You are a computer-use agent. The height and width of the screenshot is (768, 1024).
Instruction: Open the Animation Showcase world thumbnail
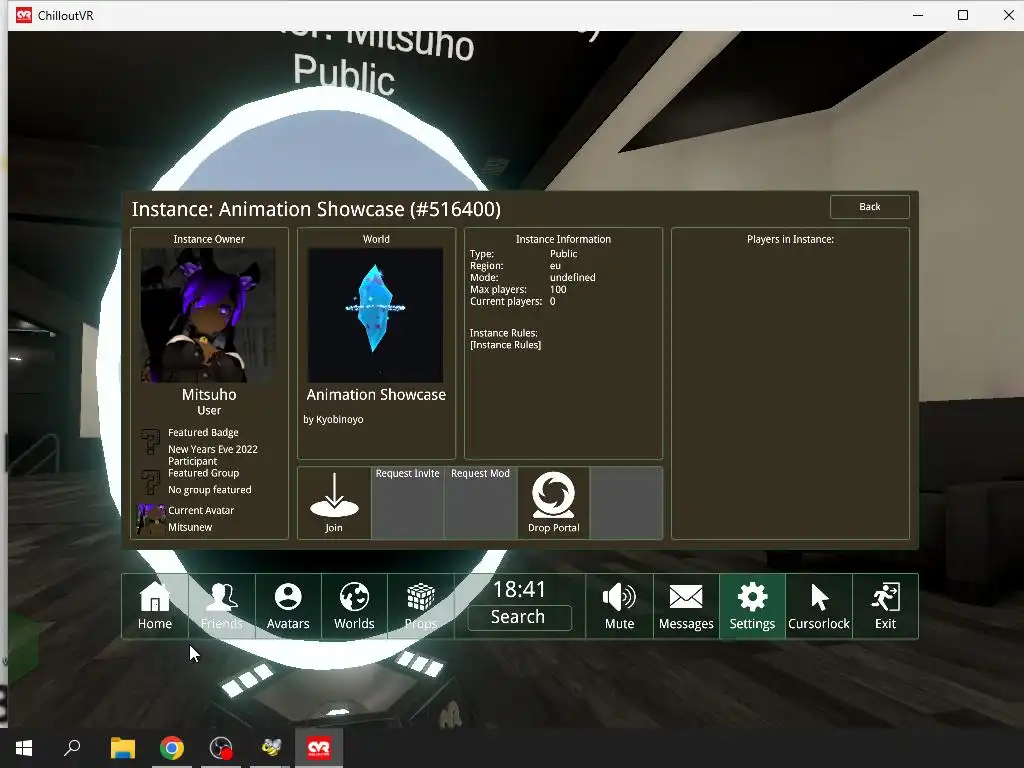pos(376,315)
